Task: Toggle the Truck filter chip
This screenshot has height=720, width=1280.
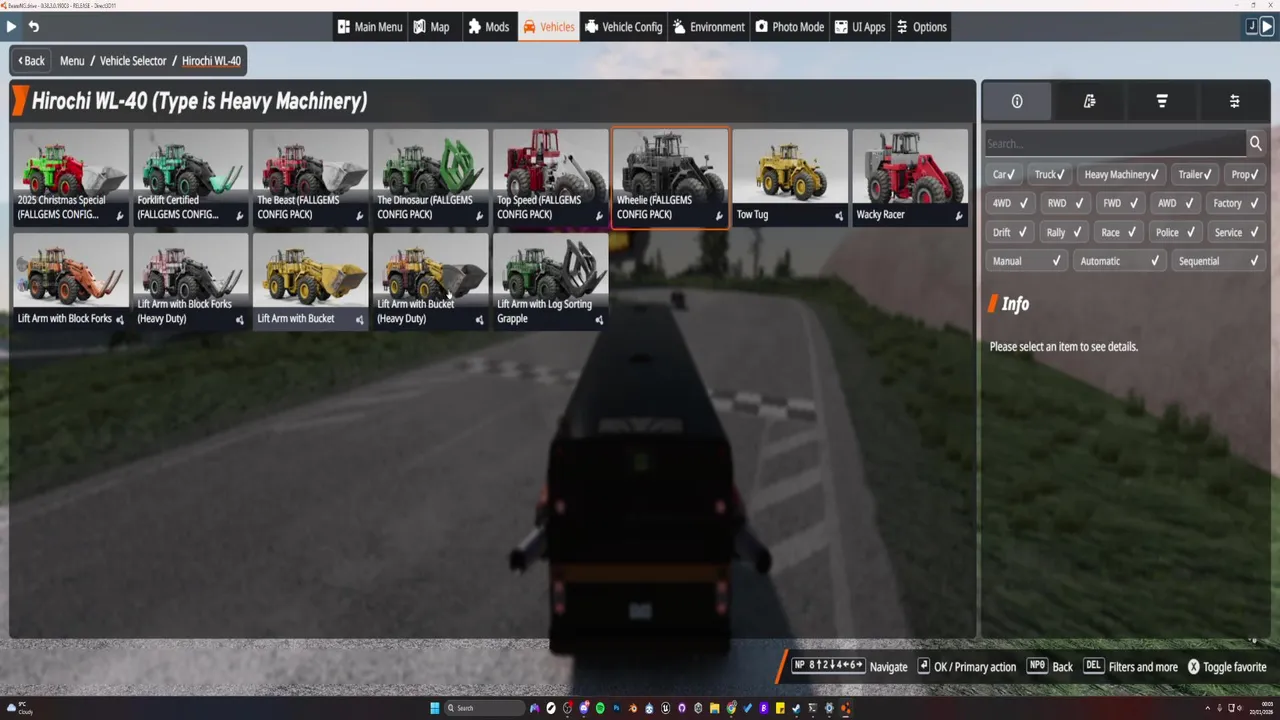Action: click(1049, 174)
